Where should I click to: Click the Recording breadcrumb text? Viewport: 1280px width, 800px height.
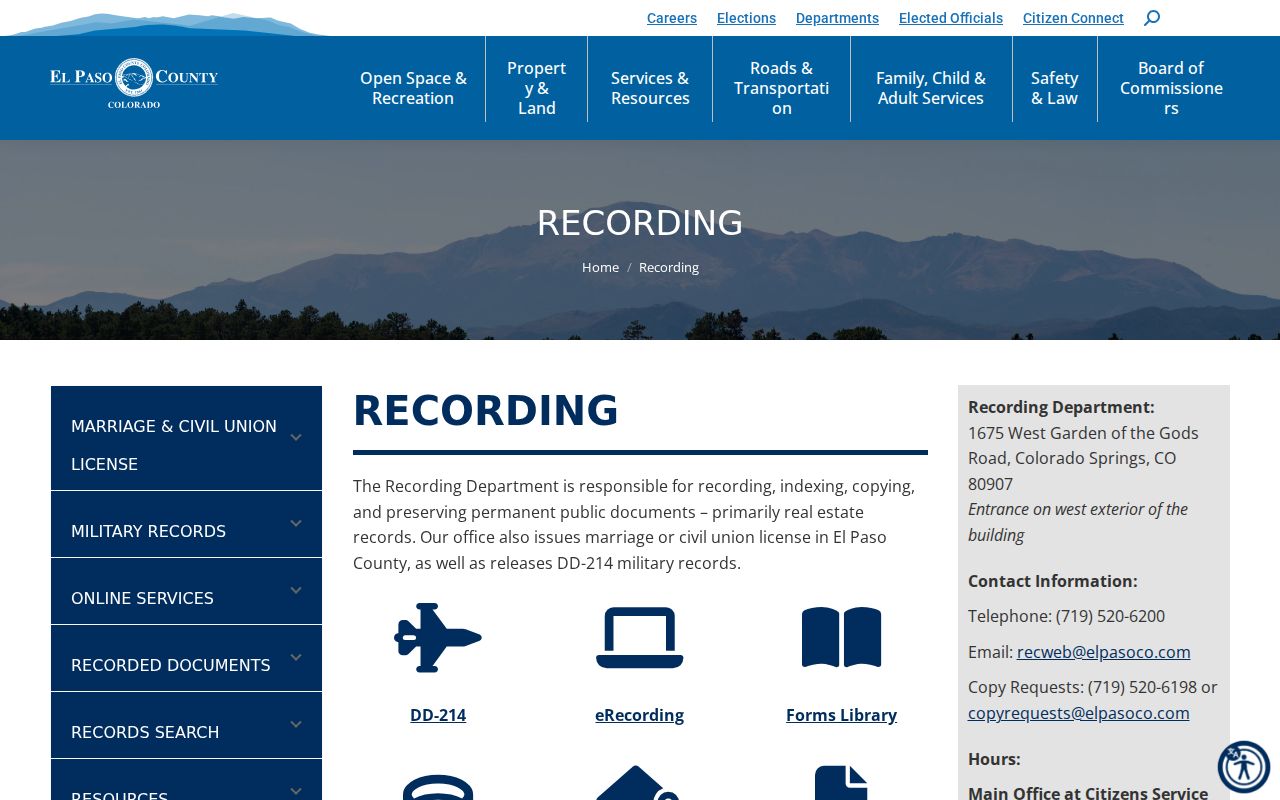[x=669, y=267]
